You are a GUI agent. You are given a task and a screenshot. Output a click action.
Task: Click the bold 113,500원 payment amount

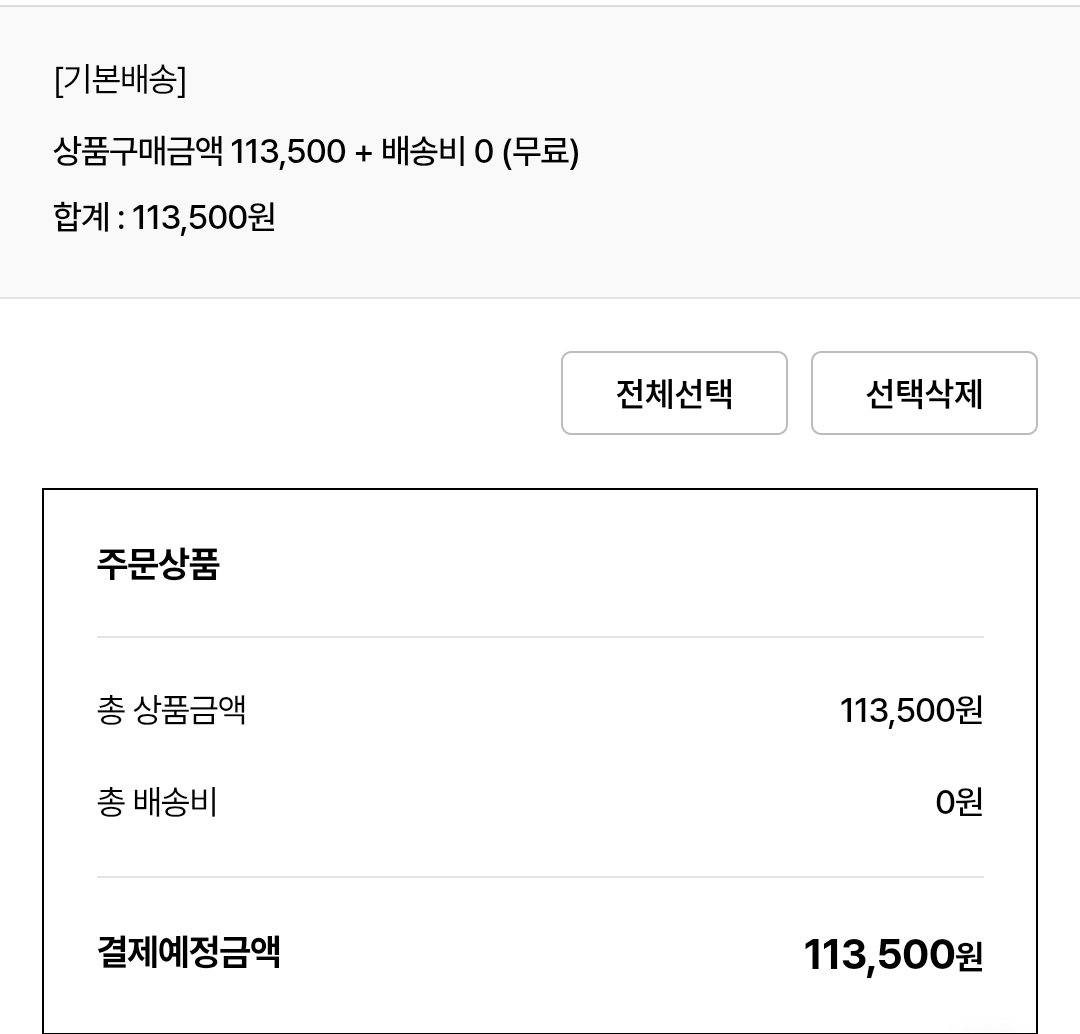[x=893, y=955]
